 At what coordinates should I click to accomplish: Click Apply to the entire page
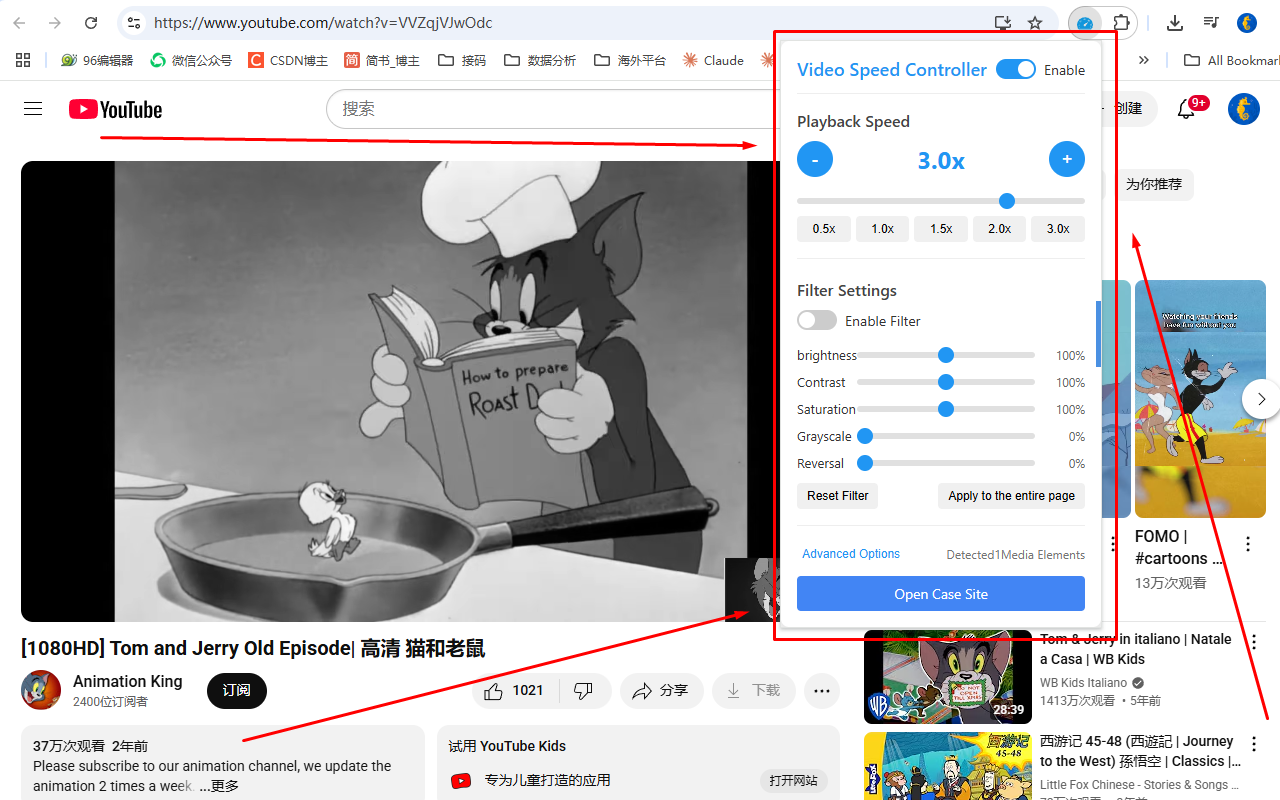click(x=1011, y=496)
